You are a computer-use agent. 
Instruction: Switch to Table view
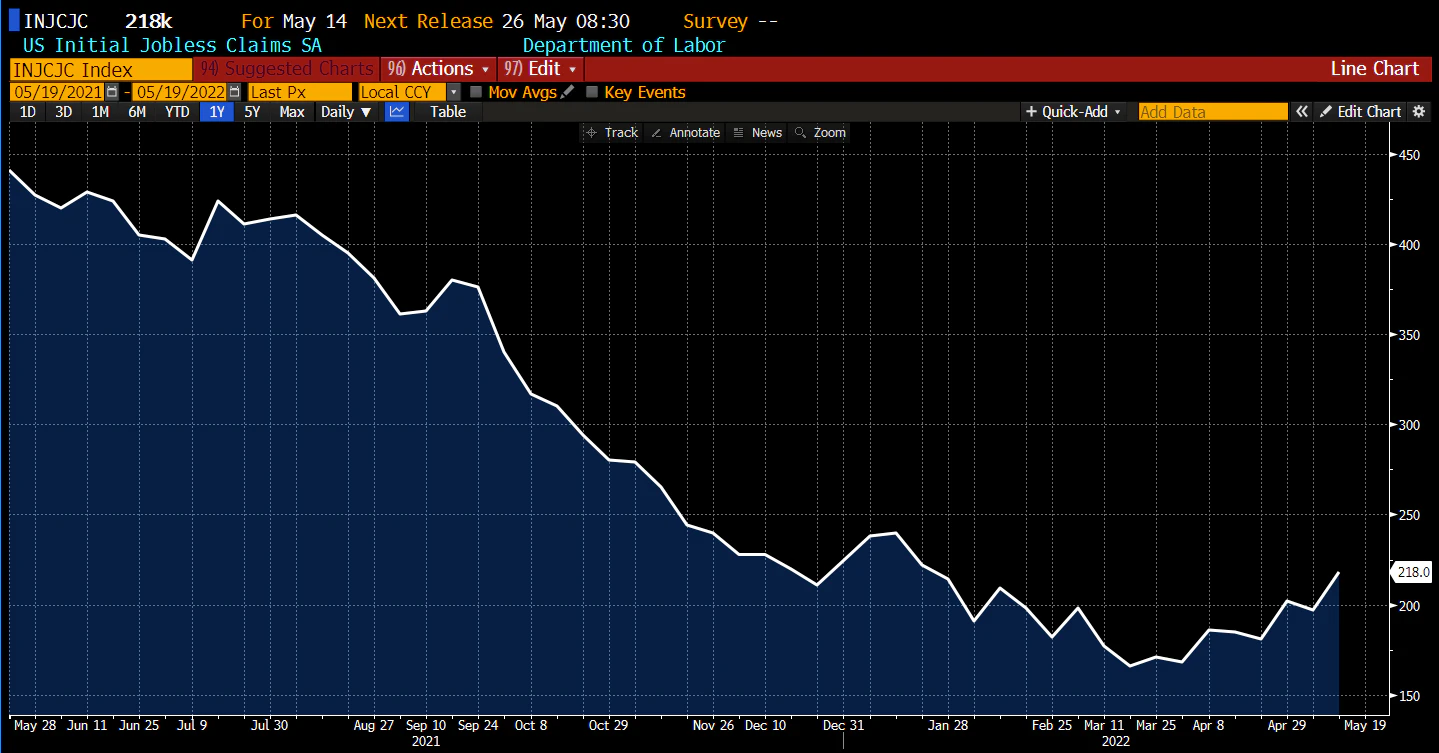tap(448, 112)
